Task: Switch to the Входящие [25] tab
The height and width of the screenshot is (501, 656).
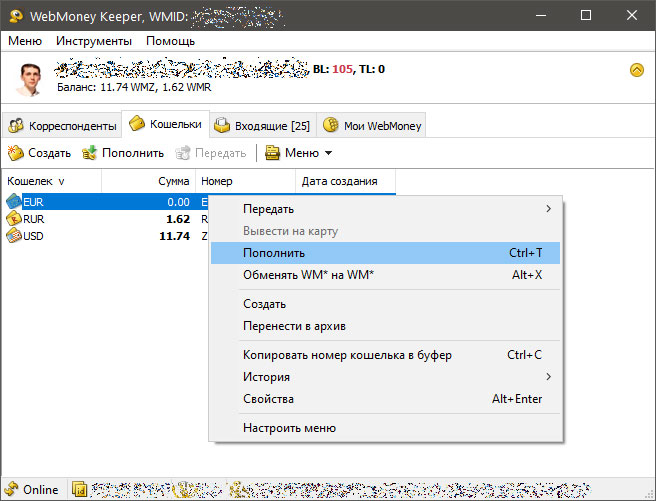Action: [263, 125]
